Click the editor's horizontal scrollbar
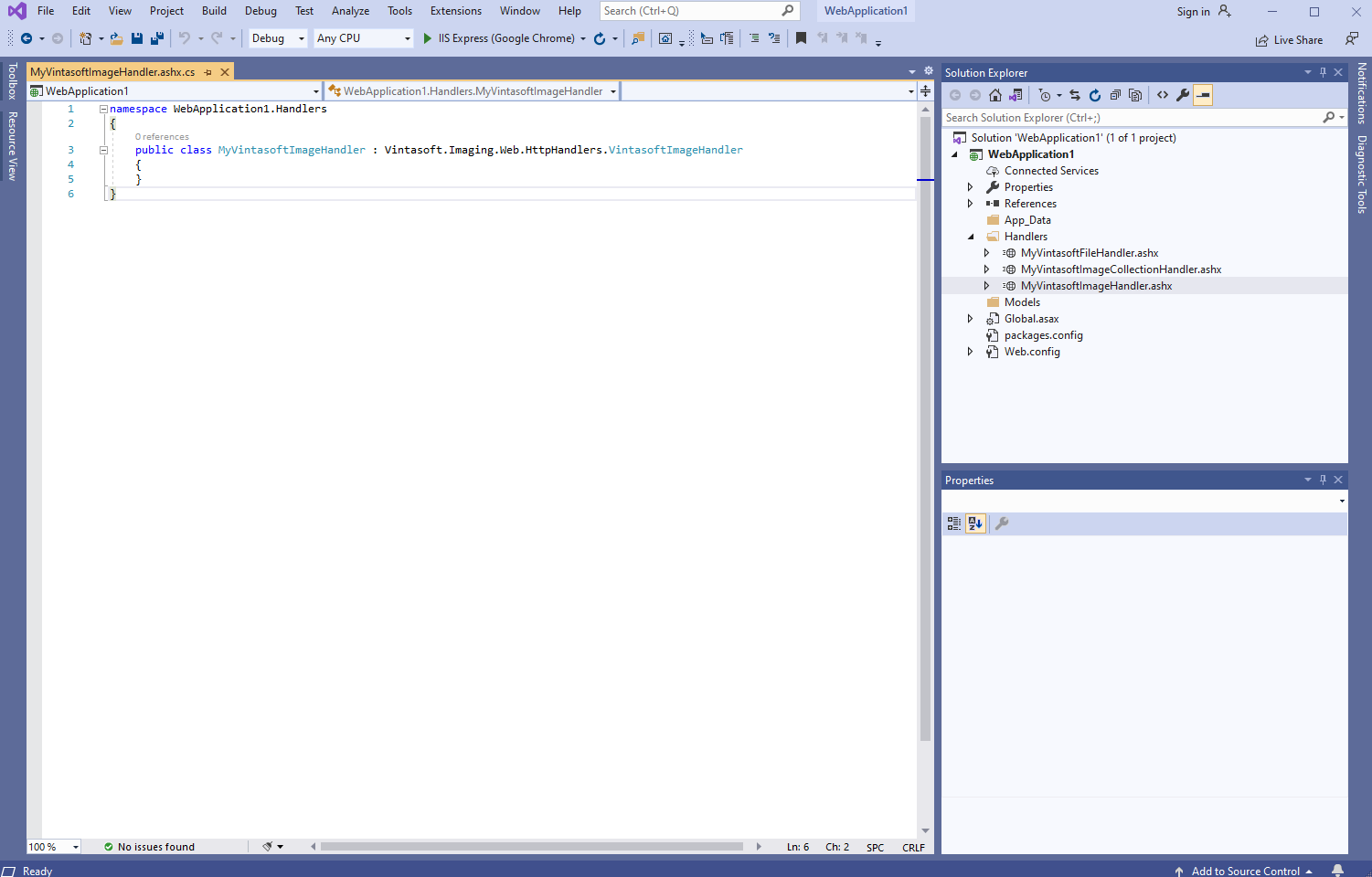Image resolution: width=1372 pixels, height=877 pixels. click(x=531, y=847)
